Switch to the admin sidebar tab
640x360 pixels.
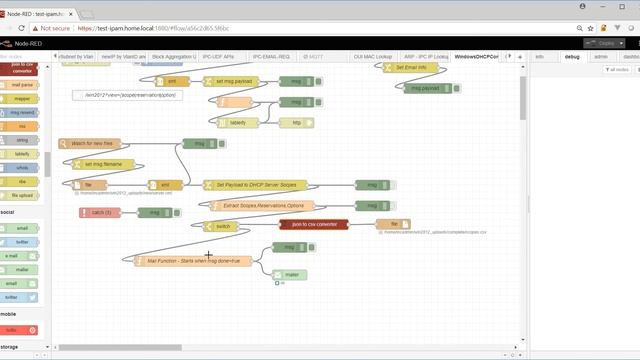tap(600, 57)
